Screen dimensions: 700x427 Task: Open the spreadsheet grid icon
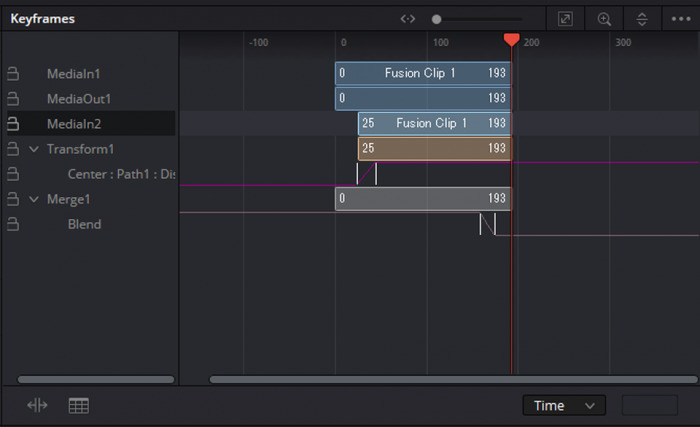pyautogui.click(x=79, y=406)
